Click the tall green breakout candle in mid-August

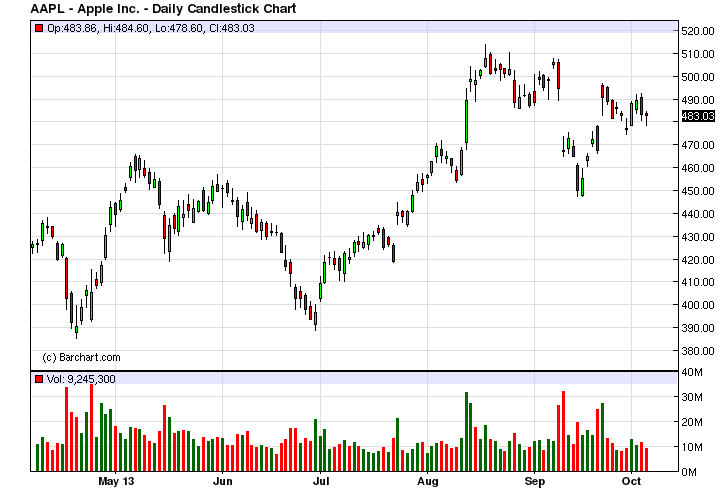point(466,121)
